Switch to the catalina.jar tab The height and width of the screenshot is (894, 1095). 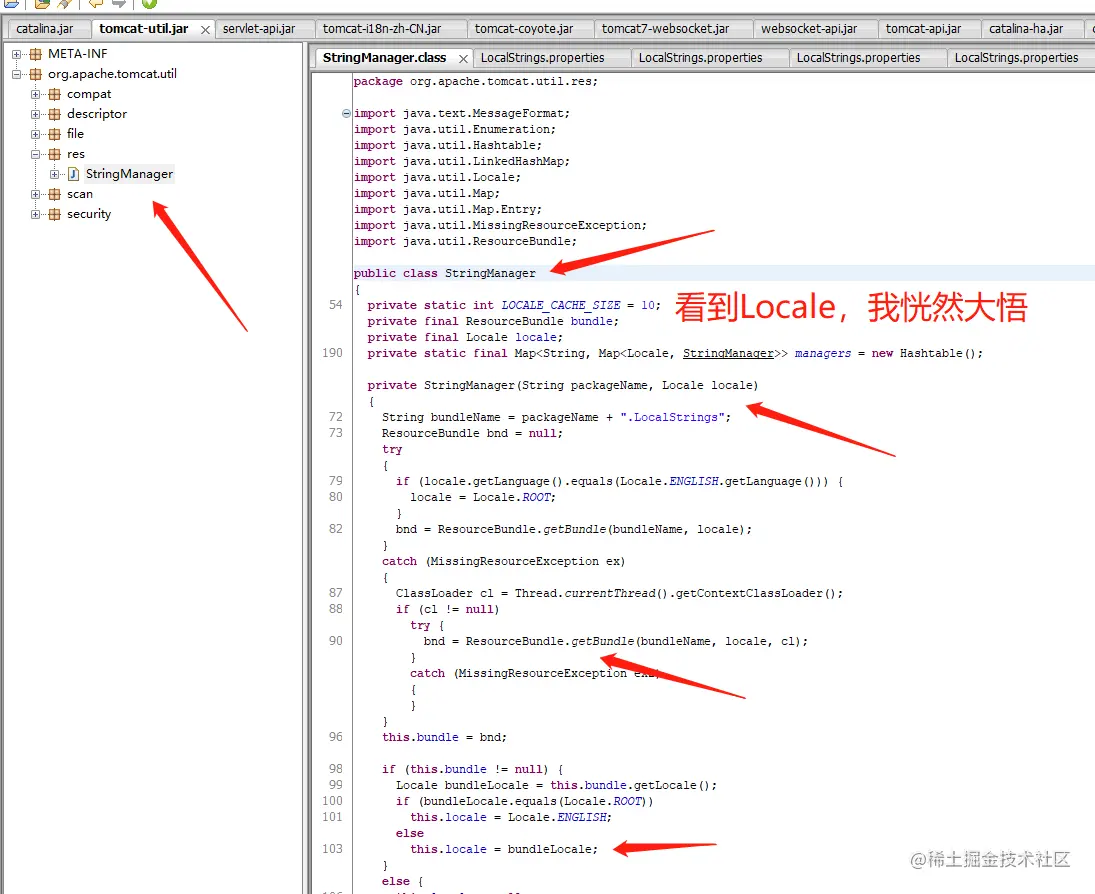pos(45,29)
